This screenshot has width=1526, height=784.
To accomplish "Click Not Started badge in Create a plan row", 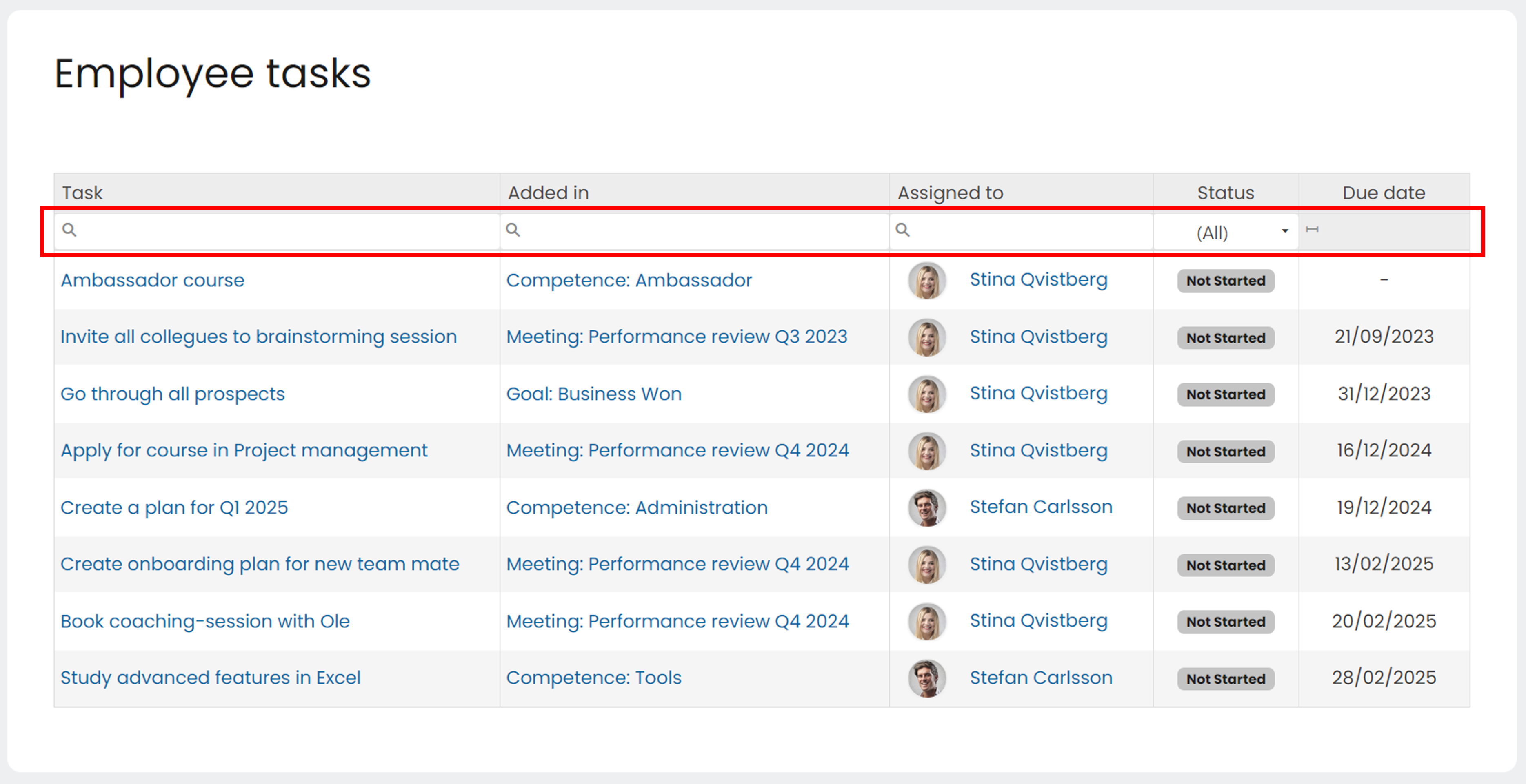I will (x=1226, y=508).
